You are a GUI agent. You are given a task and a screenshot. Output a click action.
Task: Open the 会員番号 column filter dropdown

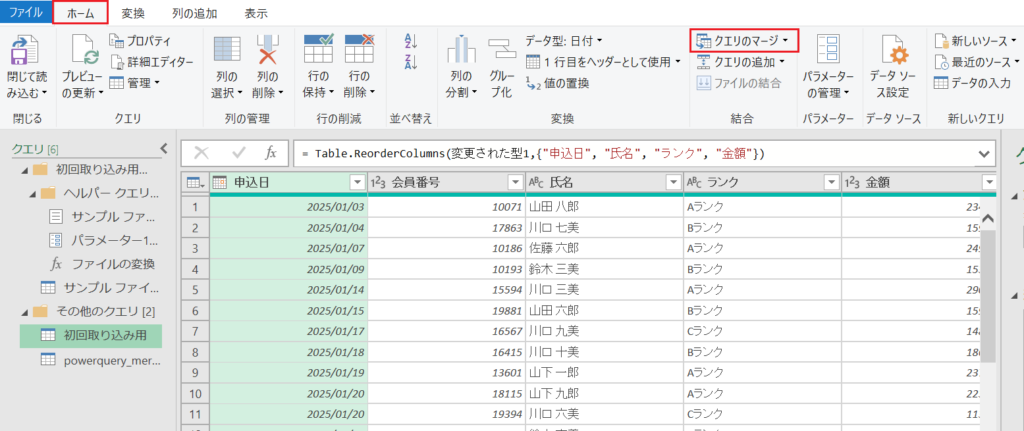pos(516,183)
